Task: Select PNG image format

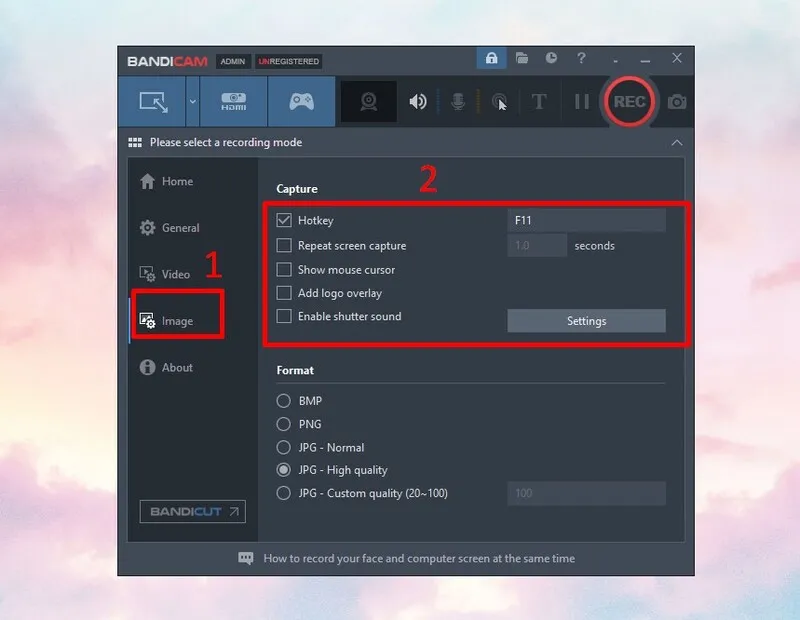Action: tap(284, 424)
